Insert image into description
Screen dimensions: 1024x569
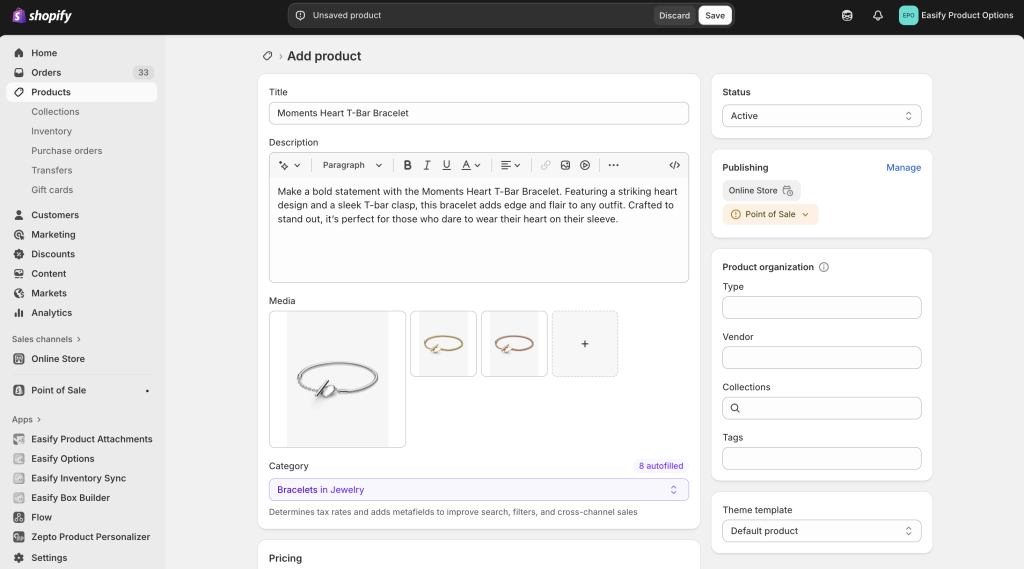566,165
